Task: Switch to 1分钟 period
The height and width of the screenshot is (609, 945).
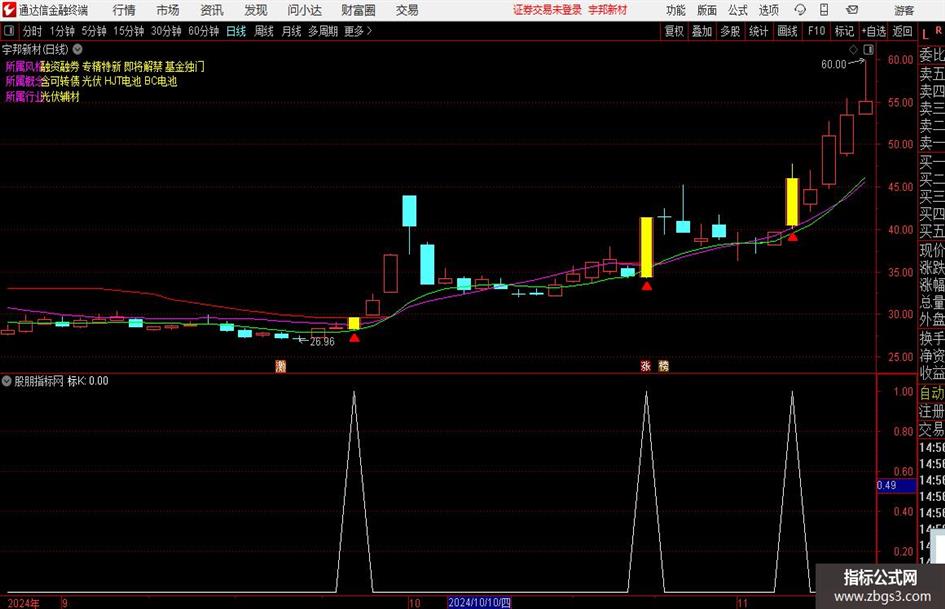Action: pos(62,31)
